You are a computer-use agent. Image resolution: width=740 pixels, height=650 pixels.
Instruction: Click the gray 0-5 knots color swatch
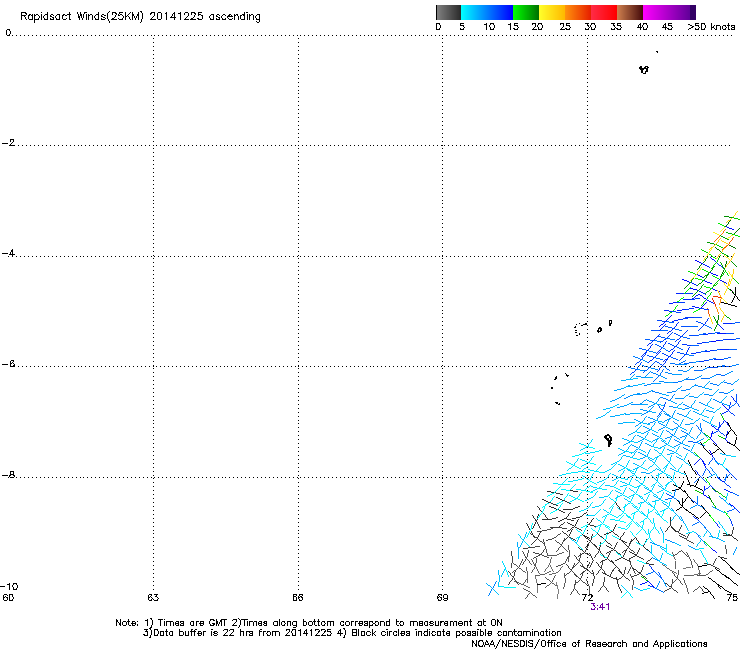tap(448, 12)
